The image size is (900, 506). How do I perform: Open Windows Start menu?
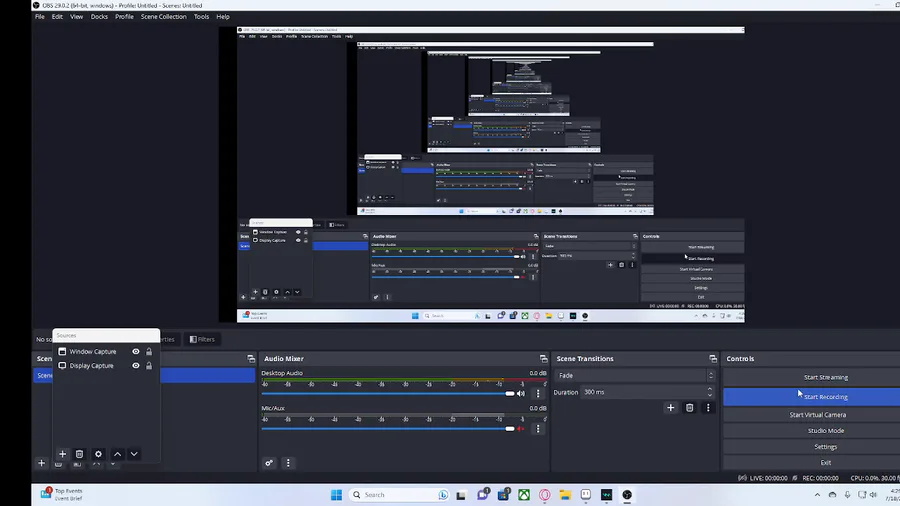click(336, 495)
